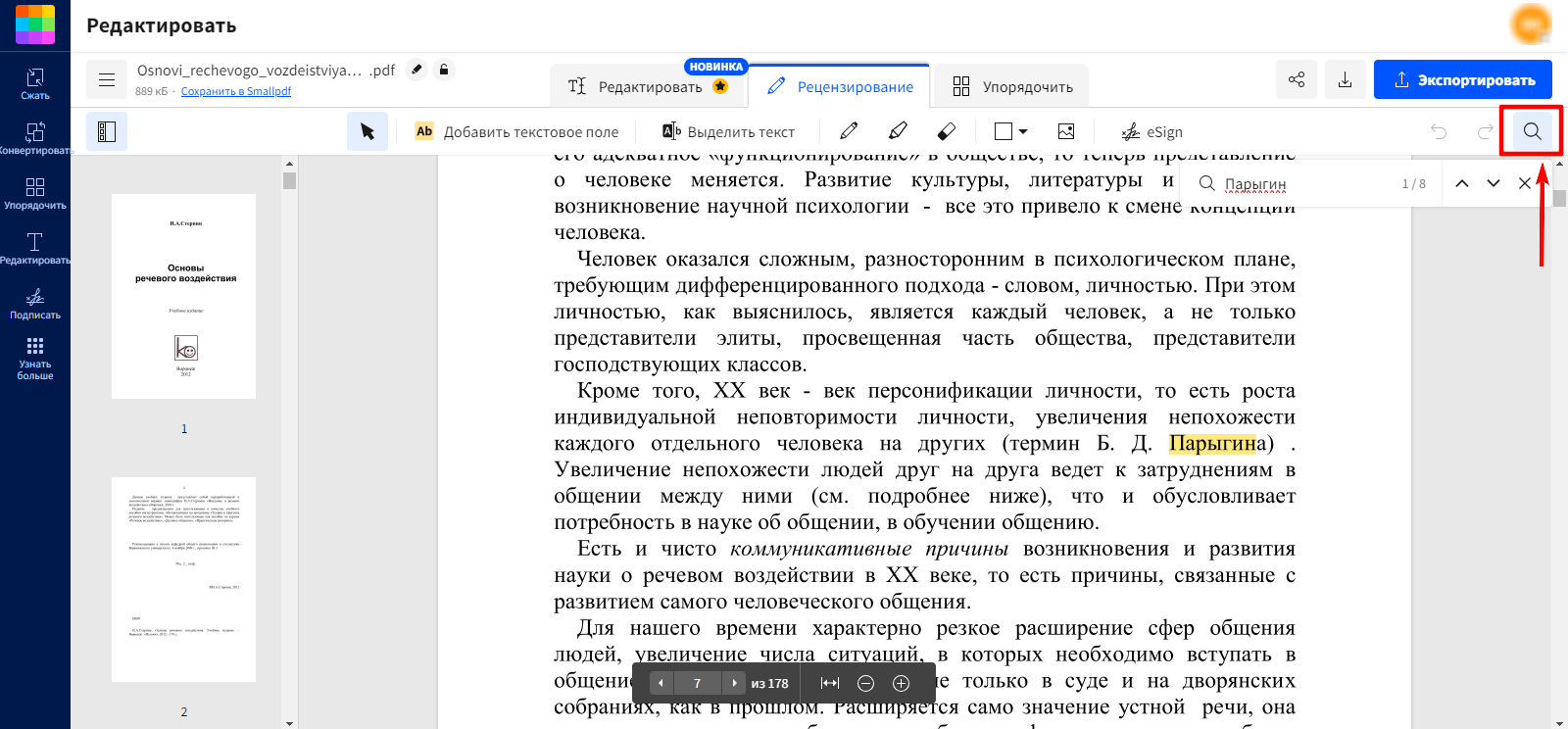1568x729 pixels.
Task: Go to previous page in page navigator
Action: click(661, 683)
